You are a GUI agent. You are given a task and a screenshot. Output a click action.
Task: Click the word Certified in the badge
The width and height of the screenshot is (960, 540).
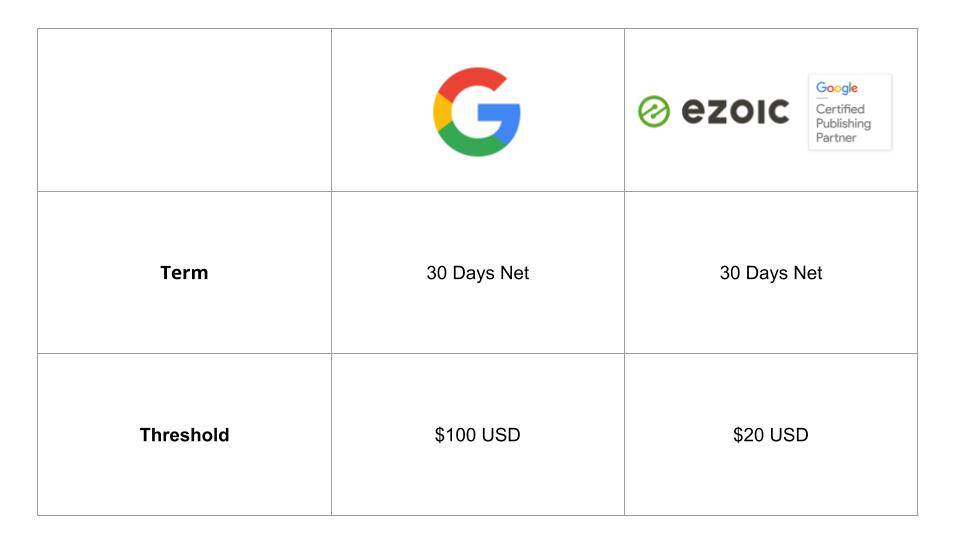(840, 109)
